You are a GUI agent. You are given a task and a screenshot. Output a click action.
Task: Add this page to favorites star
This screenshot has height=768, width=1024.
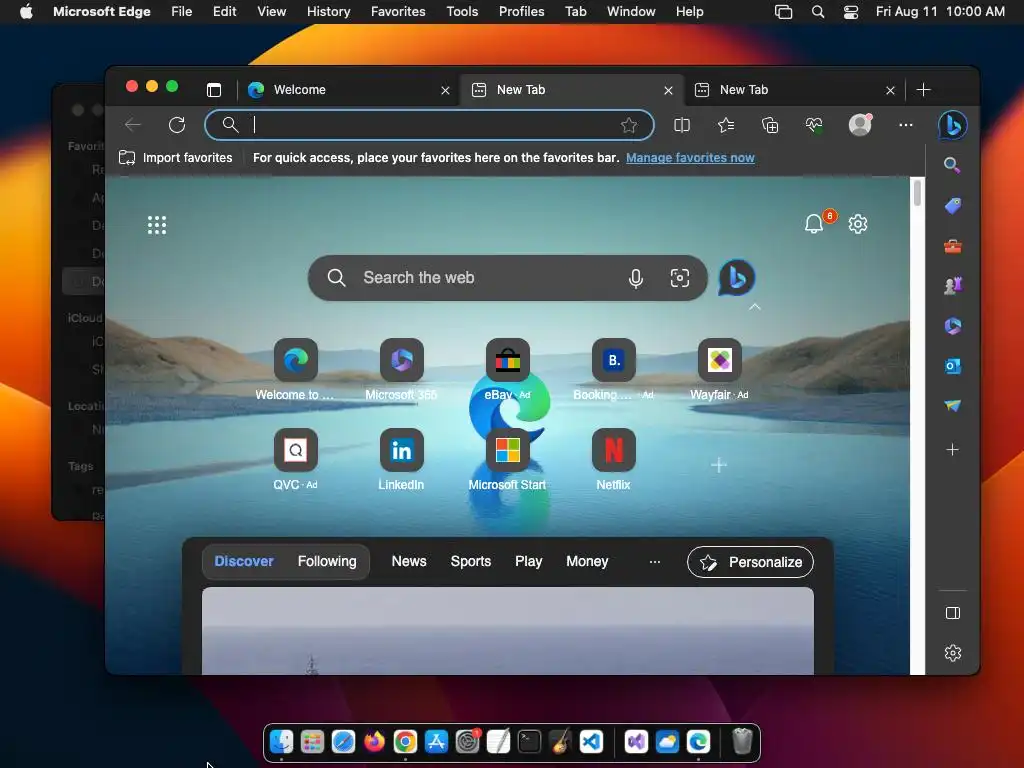tap(628, 125)
